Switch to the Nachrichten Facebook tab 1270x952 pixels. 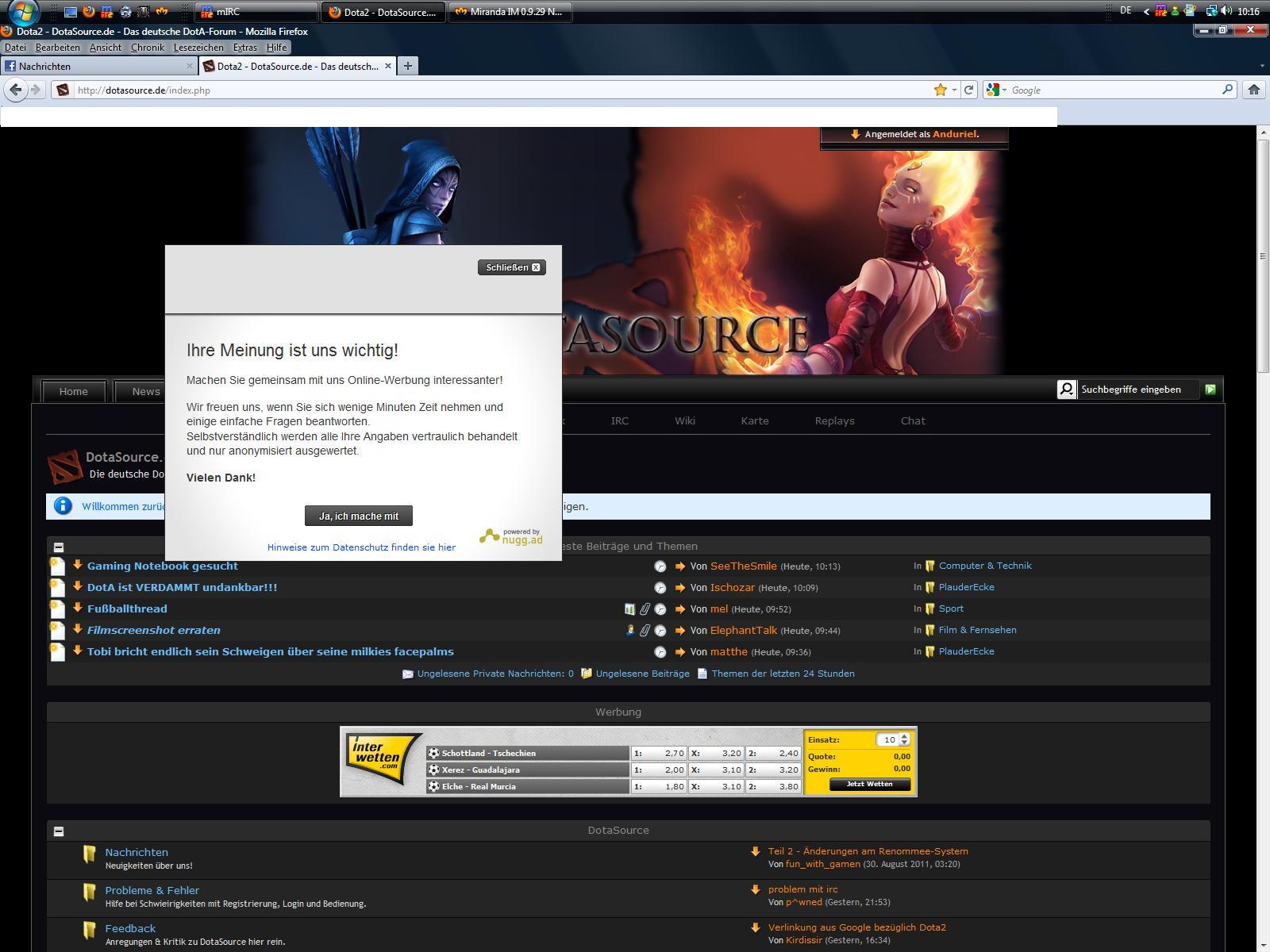[x=95, y=66]
